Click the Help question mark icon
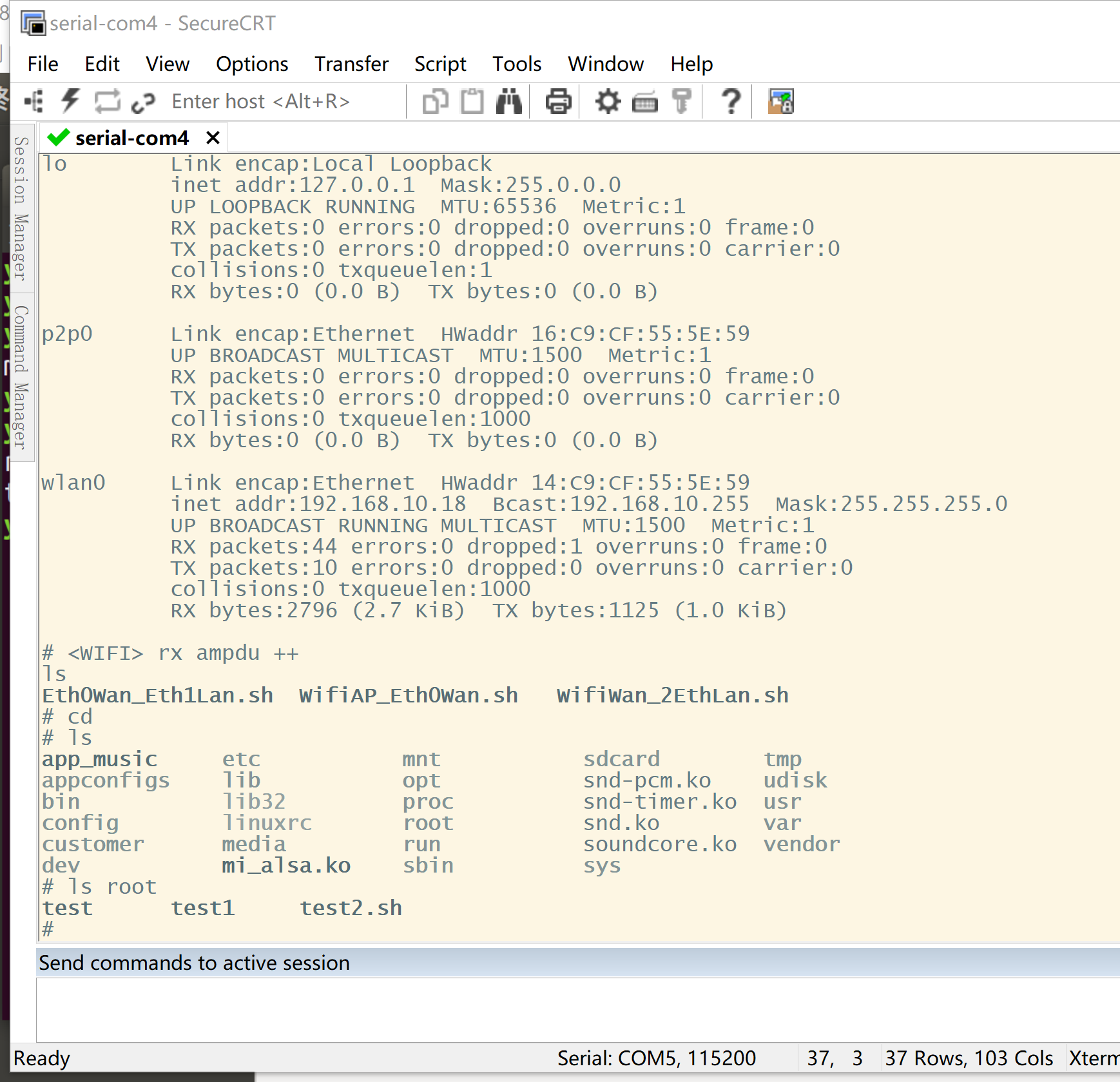The height and width of the screenshot is (1082, 1120). point(730,101)
